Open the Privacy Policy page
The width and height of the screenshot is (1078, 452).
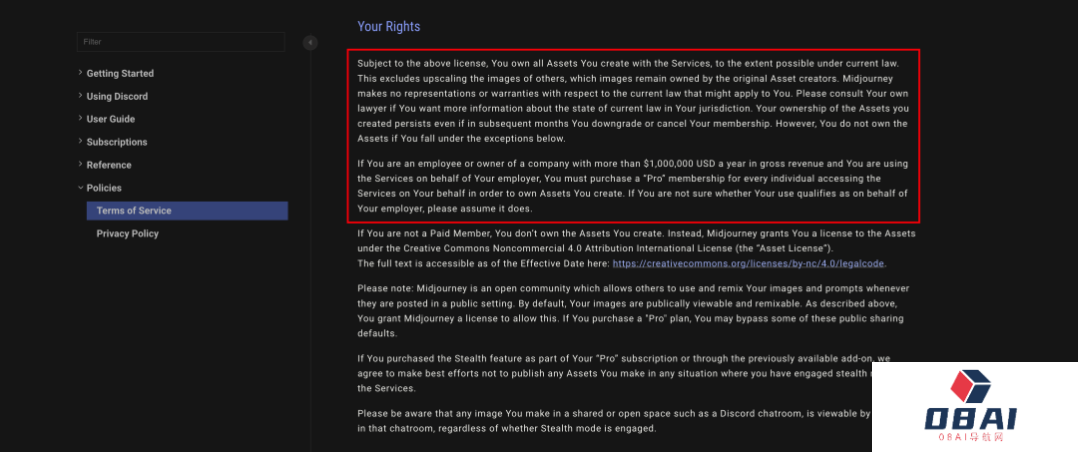click(127, 234)
